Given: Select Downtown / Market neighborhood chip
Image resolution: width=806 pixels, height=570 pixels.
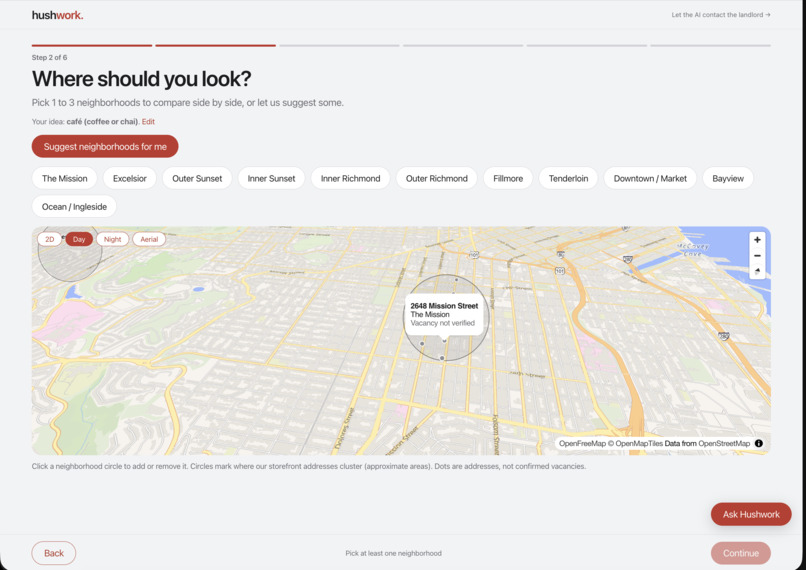Looking at the screenshot, I should [650, 178].
